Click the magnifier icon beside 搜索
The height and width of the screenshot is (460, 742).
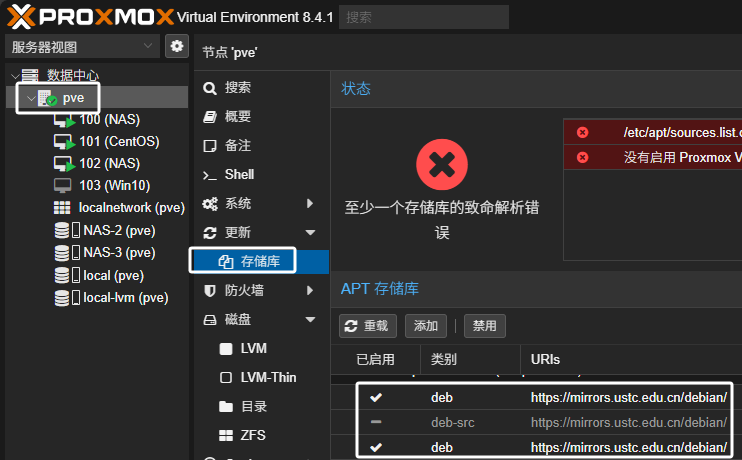(x=210, y=88)
